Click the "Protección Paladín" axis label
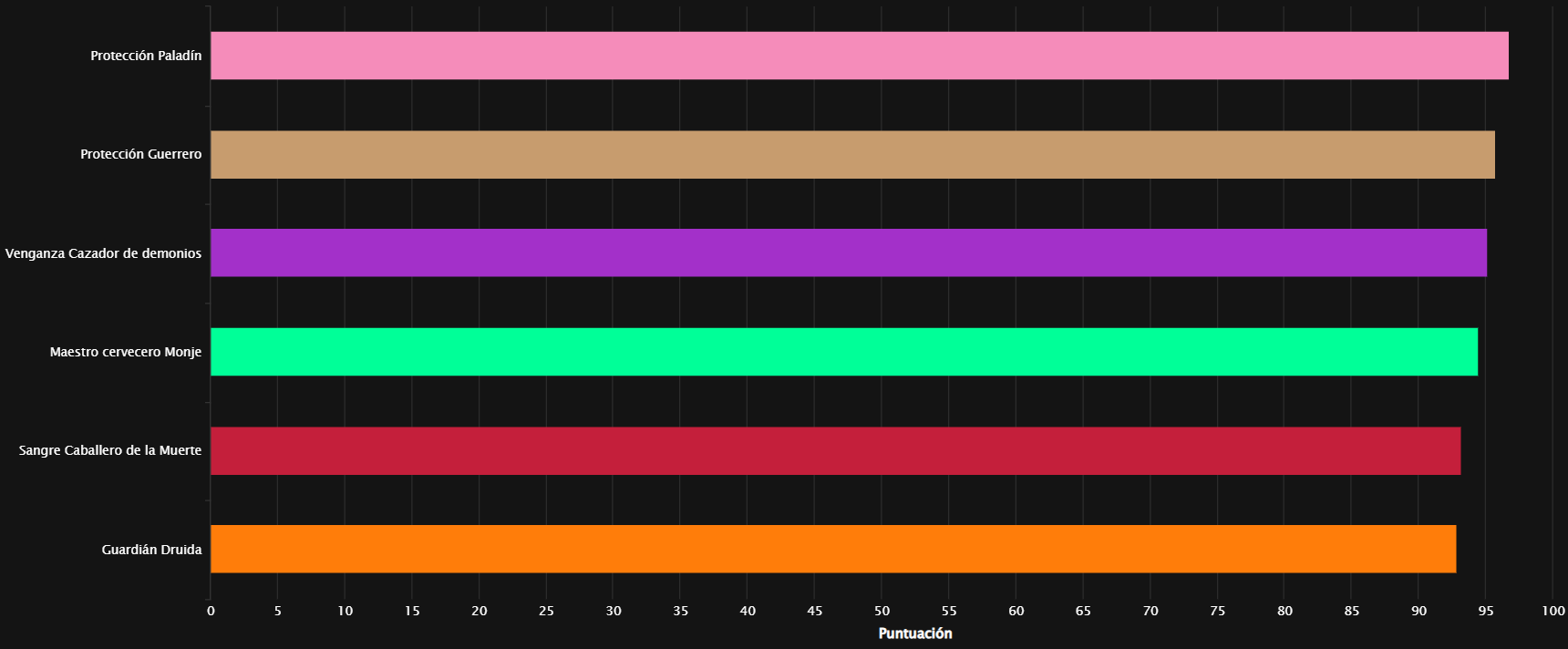Image resolution: width=1568 pixels, height=649 pixels. click(x=146, y=56)
